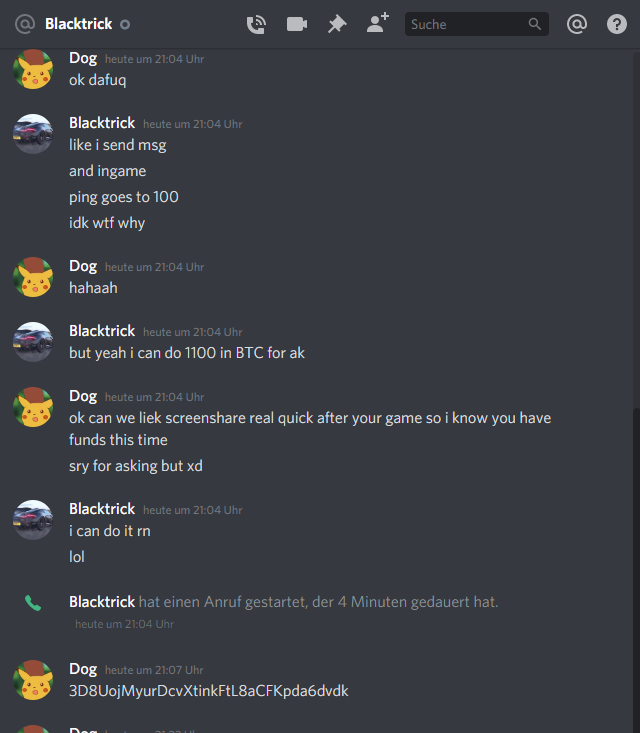Open Dog's Pikachu avatar on 'ok dafuq'

(33, 69)
